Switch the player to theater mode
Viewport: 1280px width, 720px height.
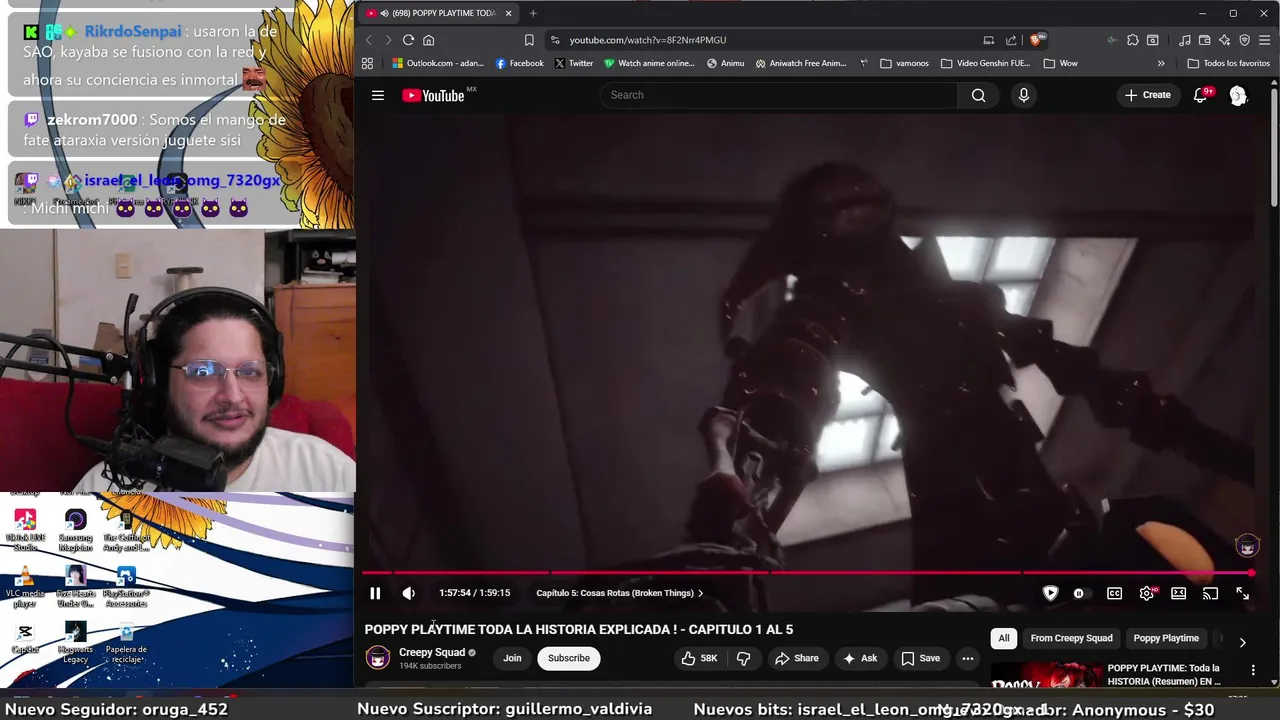[x=1178, y=593]
